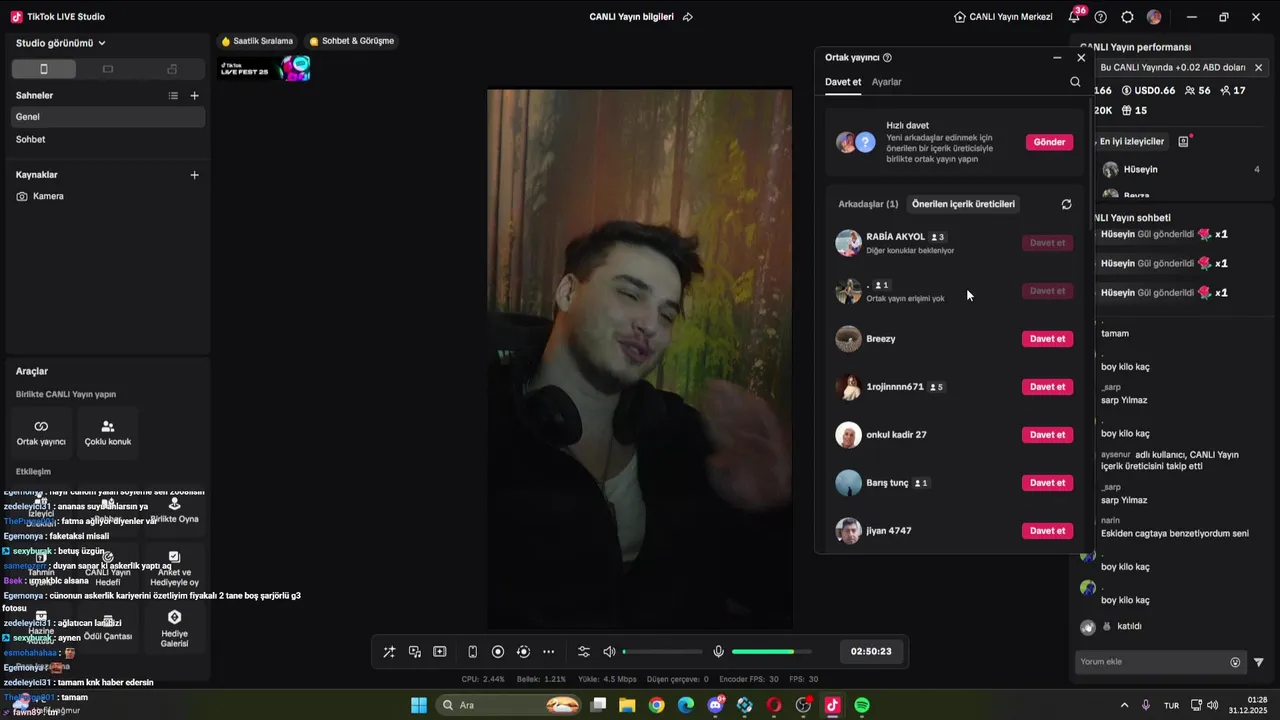Click the record button in bottom toolbar
The image size is (1280, 720).
[498, 652]
